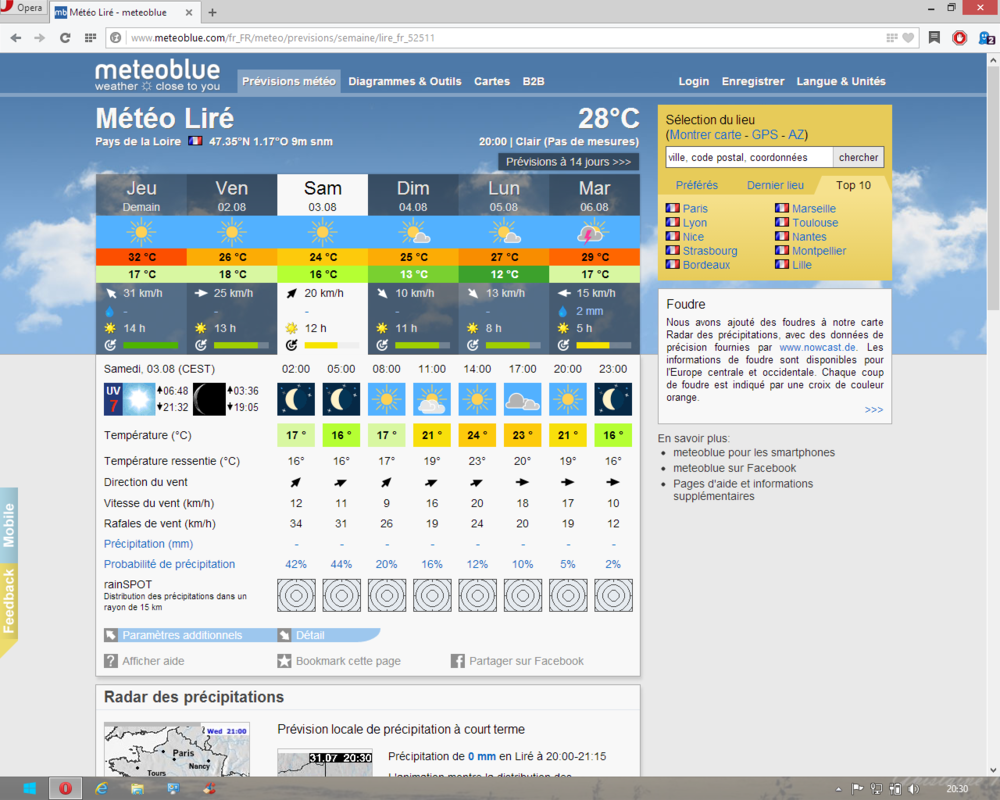The image size is (1000, 800).
Task: Open File Explorer from taskbar
Action: pos(137,789)
